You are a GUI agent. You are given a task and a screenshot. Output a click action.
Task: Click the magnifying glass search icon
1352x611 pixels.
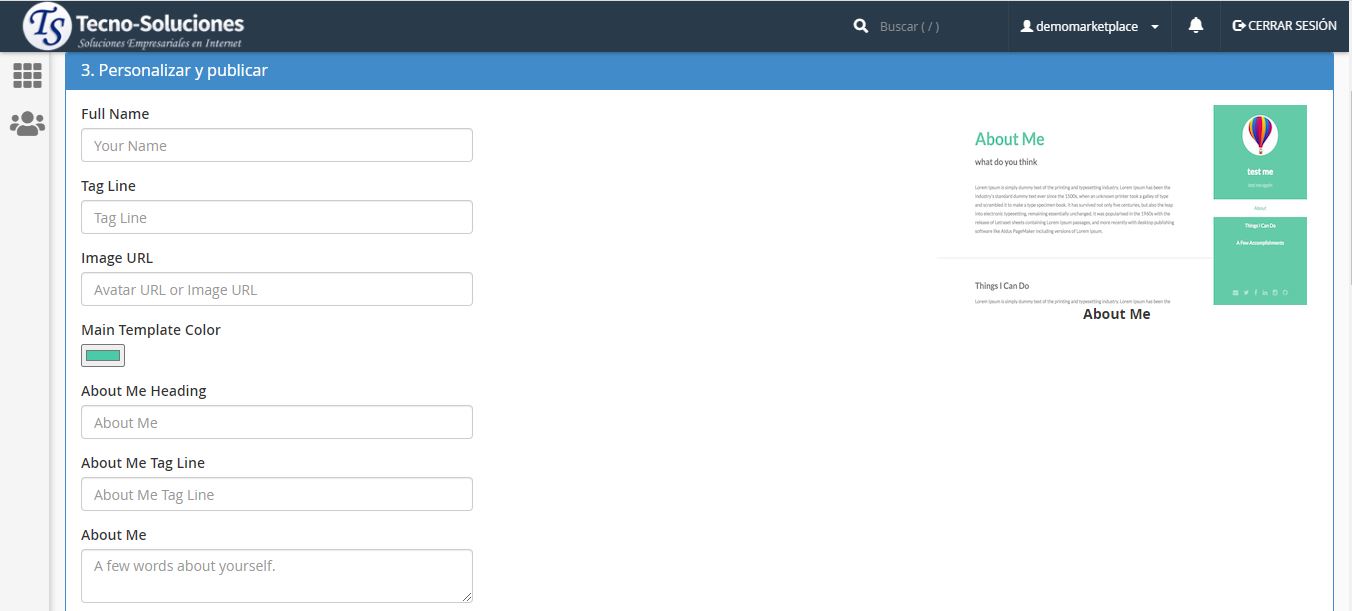coord(860,26)
